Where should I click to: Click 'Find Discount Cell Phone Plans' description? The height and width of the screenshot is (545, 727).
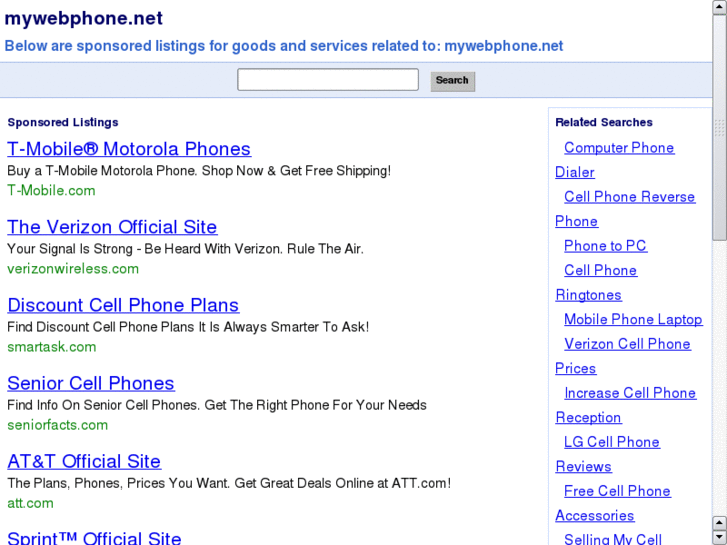click(x=188, y=327)
